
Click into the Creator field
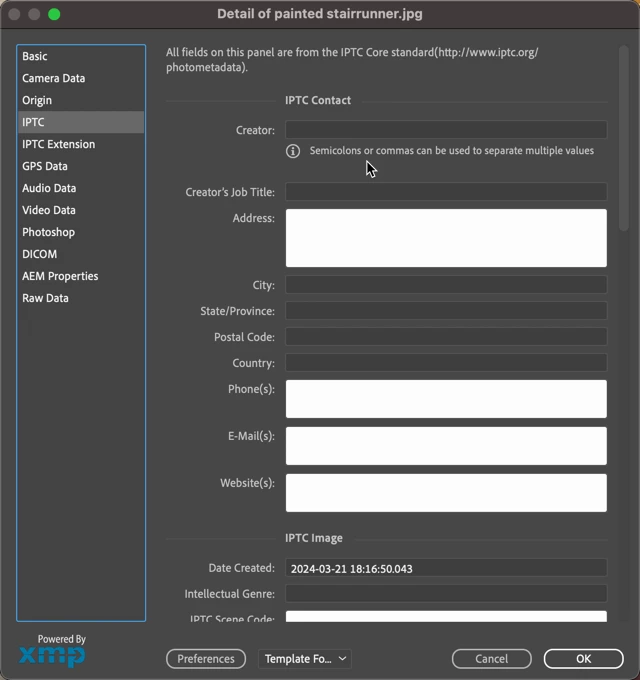pyautogui.click(x=446, y=130)
